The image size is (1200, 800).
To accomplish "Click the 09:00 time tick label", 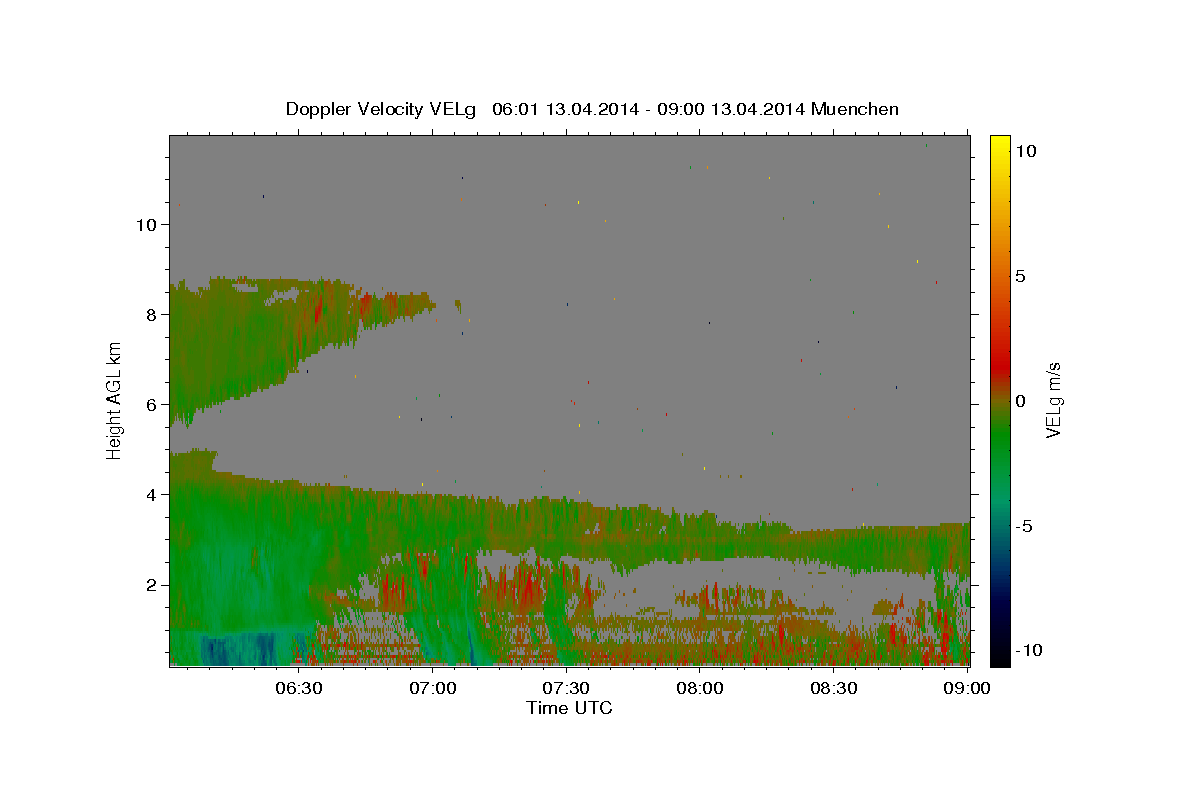I will point(967,688).
